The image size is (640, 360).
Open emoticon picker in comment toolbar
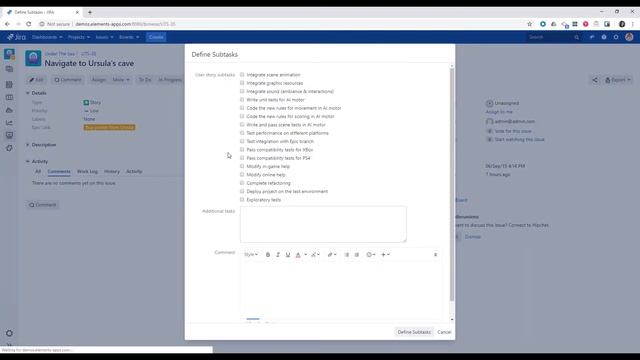(371, 255)
